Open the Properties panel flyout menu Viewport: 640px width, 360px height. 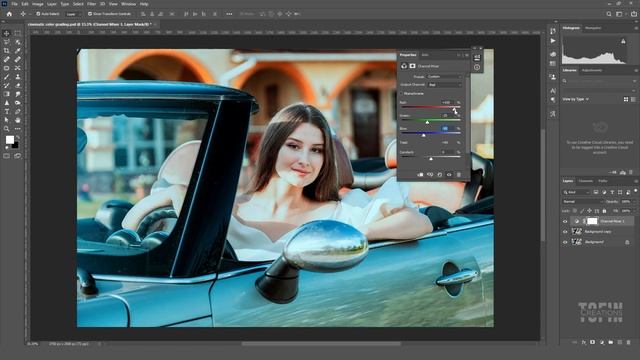pos(467,55)
